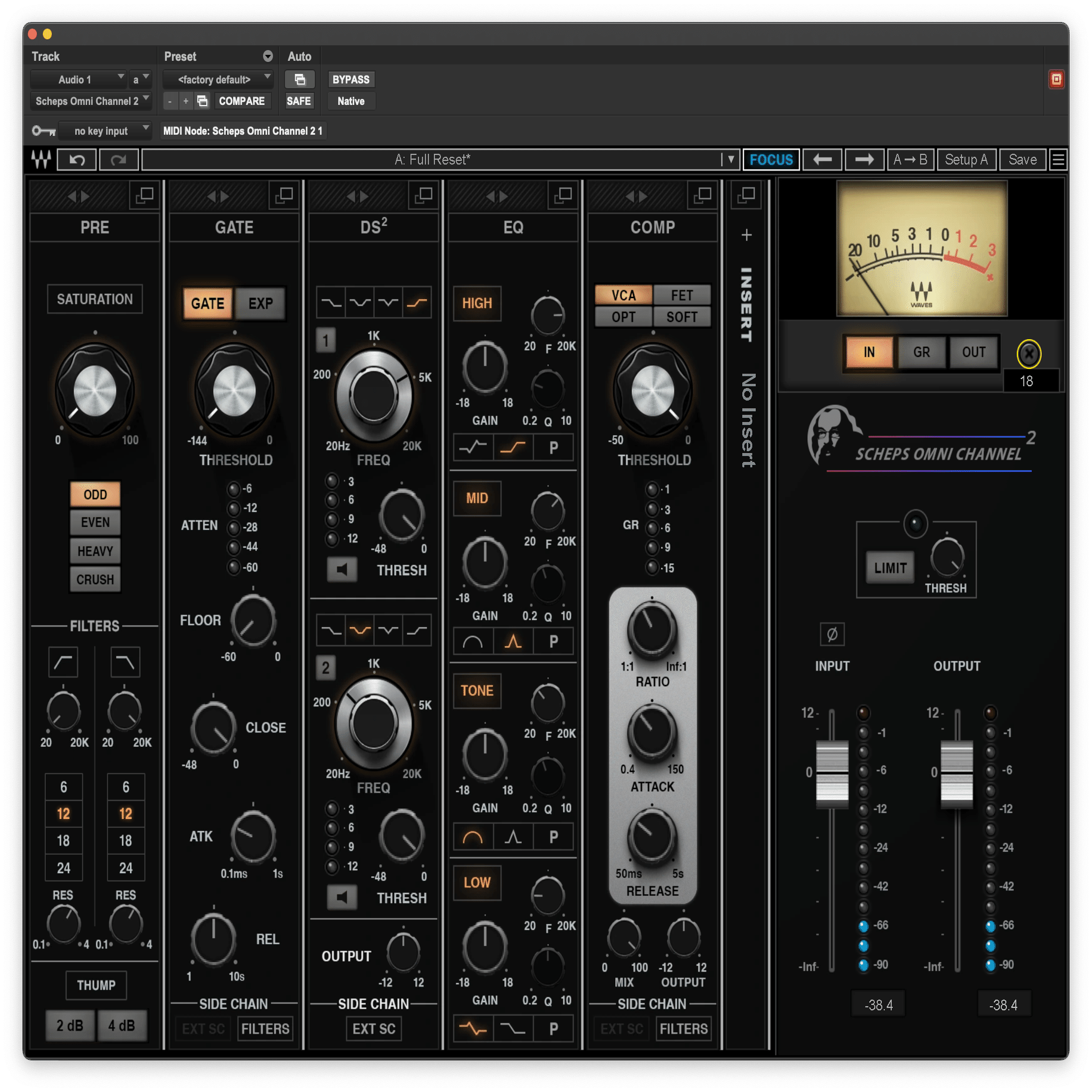Click the Save button

pyautogui.click(x=1022, y=160)
